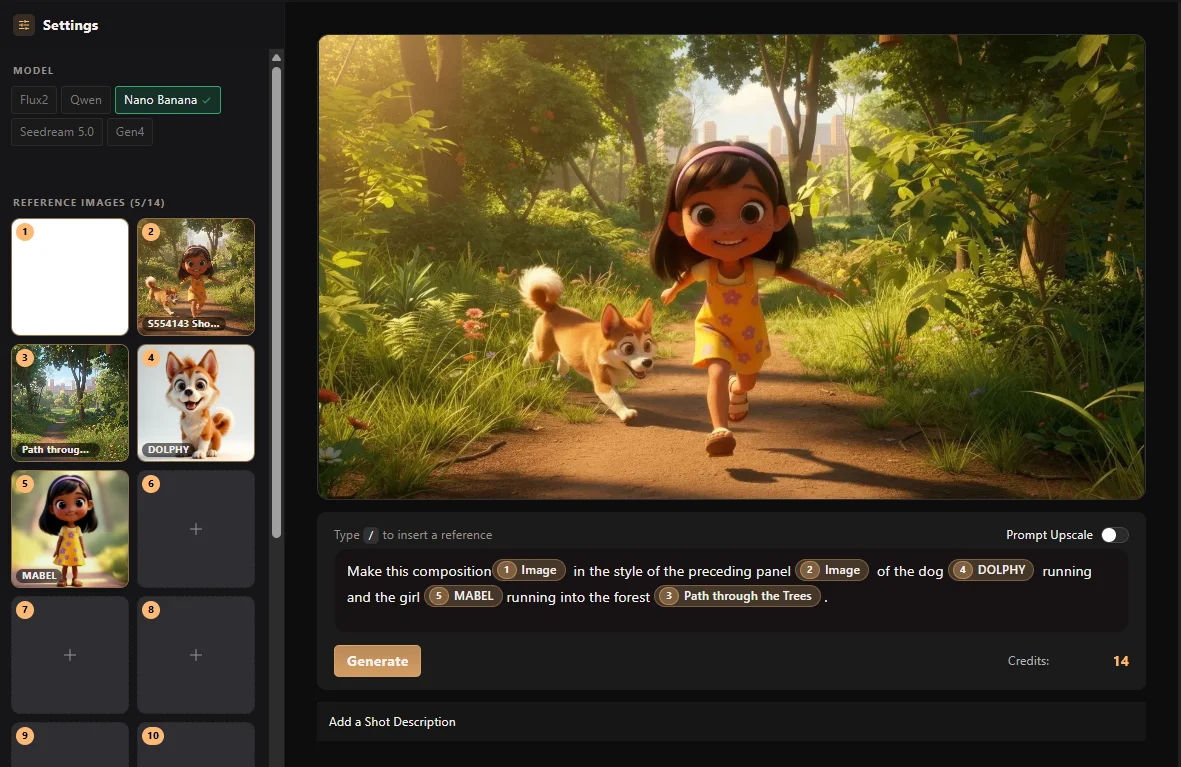Choose the Seedream 5.0 model

(57, 132)
